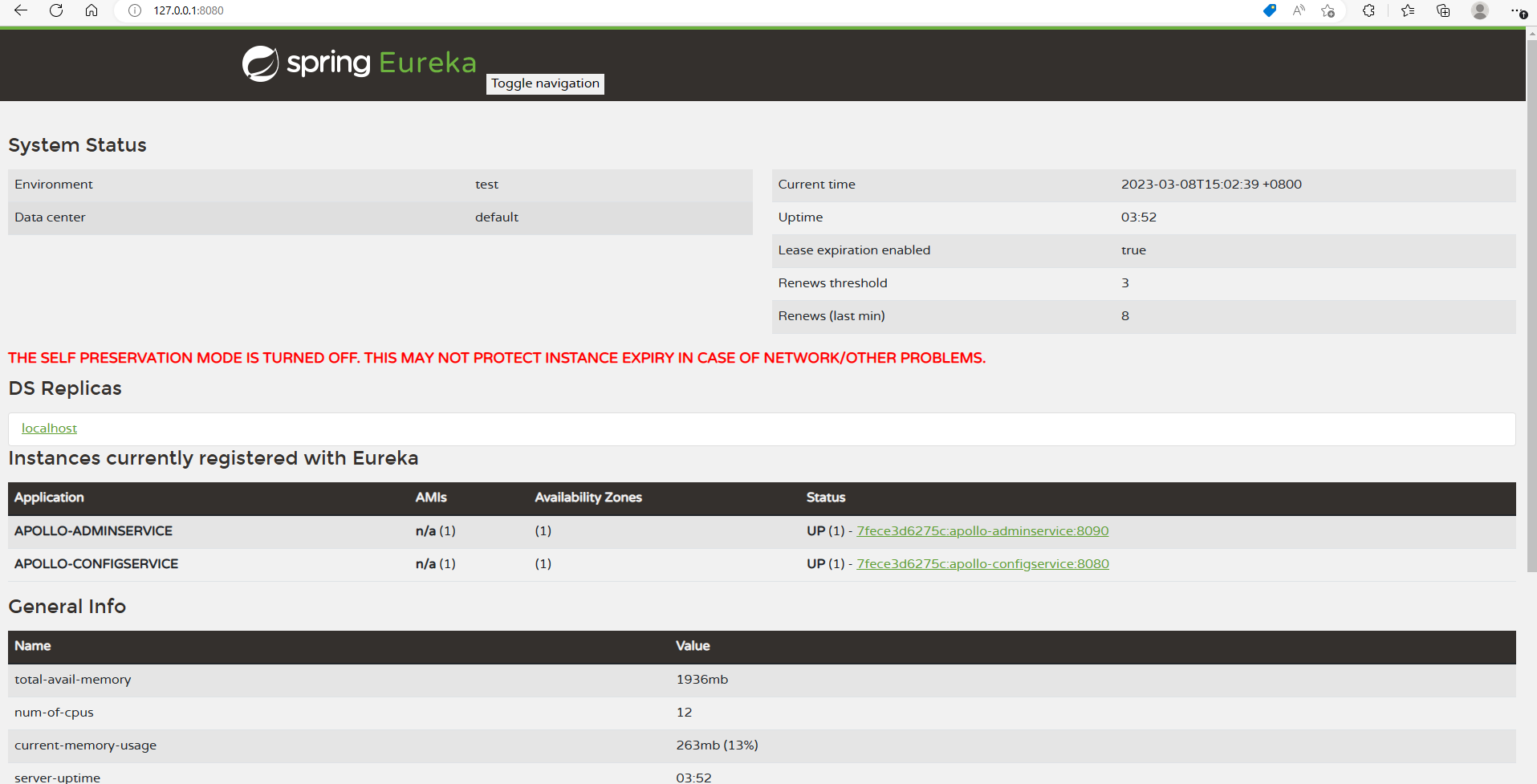Go to the browser home icon
1537x784 pixels.
pyautogui.click(x=91, y=10)
